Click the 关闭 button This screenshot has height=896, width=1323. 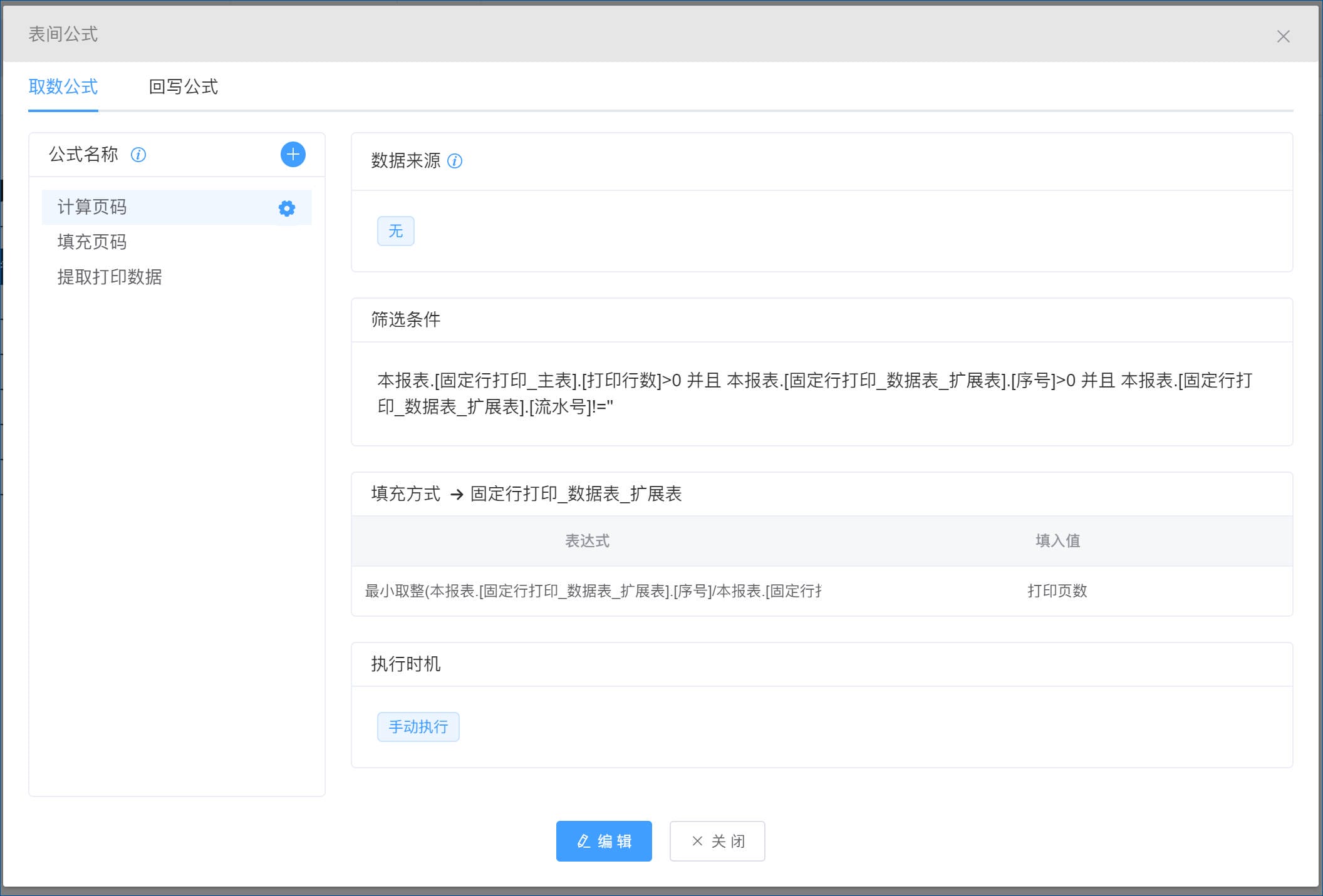(717, 841)
